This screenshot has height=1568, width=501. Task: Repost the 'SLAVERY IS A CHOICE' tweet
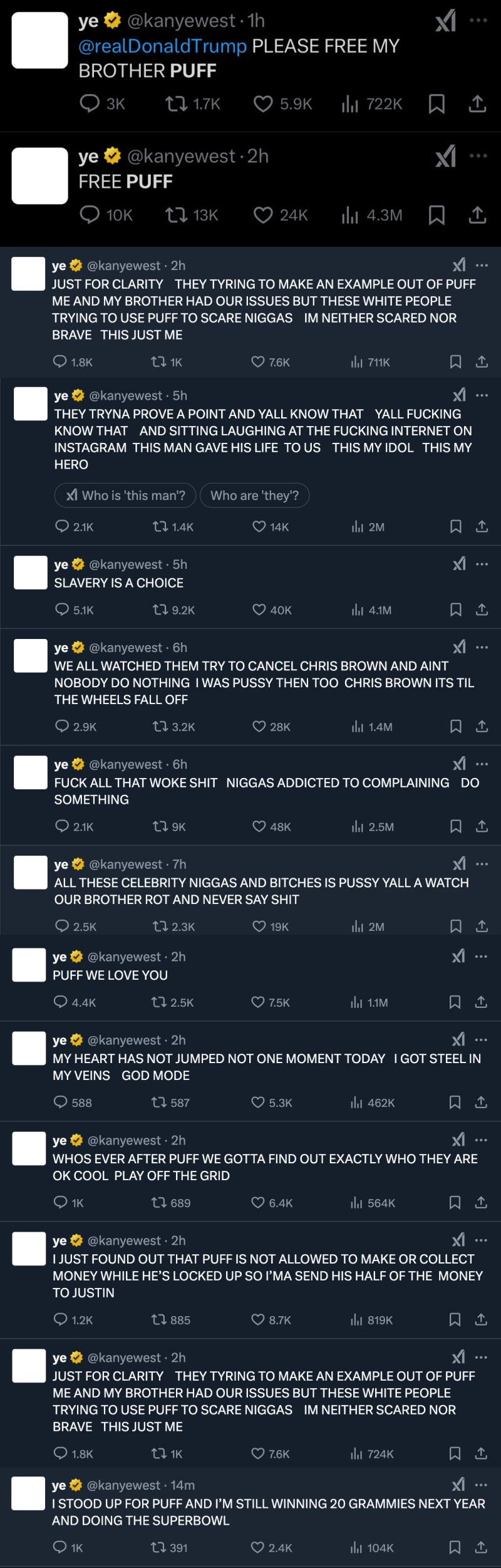tap(160, 610)
